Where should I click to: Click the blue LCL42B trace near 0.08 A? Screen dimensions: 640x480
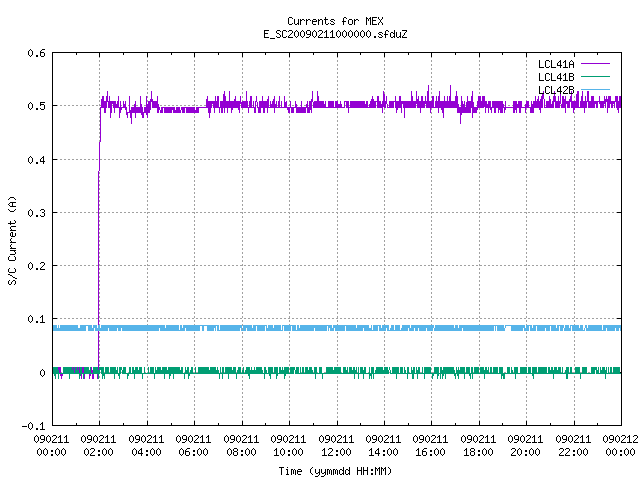(337, 328)
